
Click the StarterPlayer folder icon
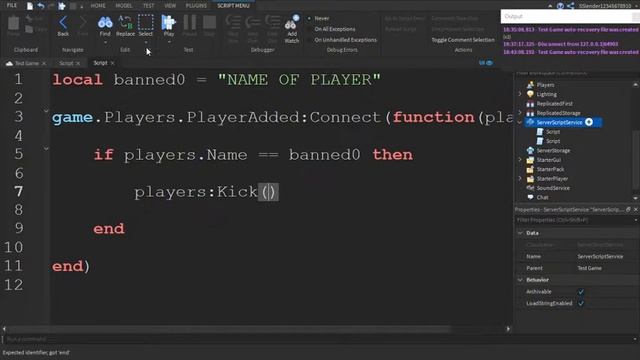pyautogui.click(x=530, y=179)
